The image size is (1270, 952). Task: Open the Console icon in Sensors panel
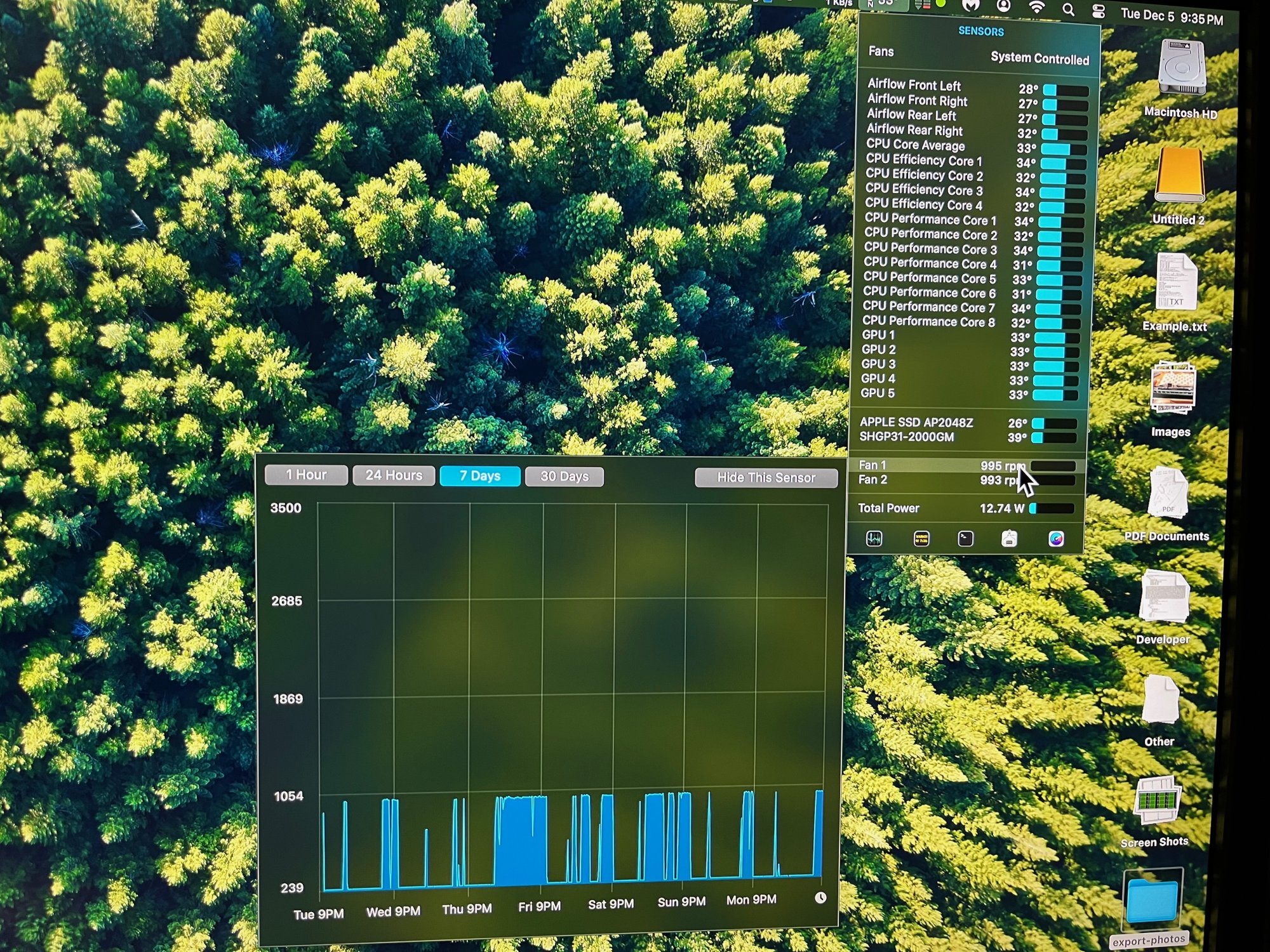point(921,539)
